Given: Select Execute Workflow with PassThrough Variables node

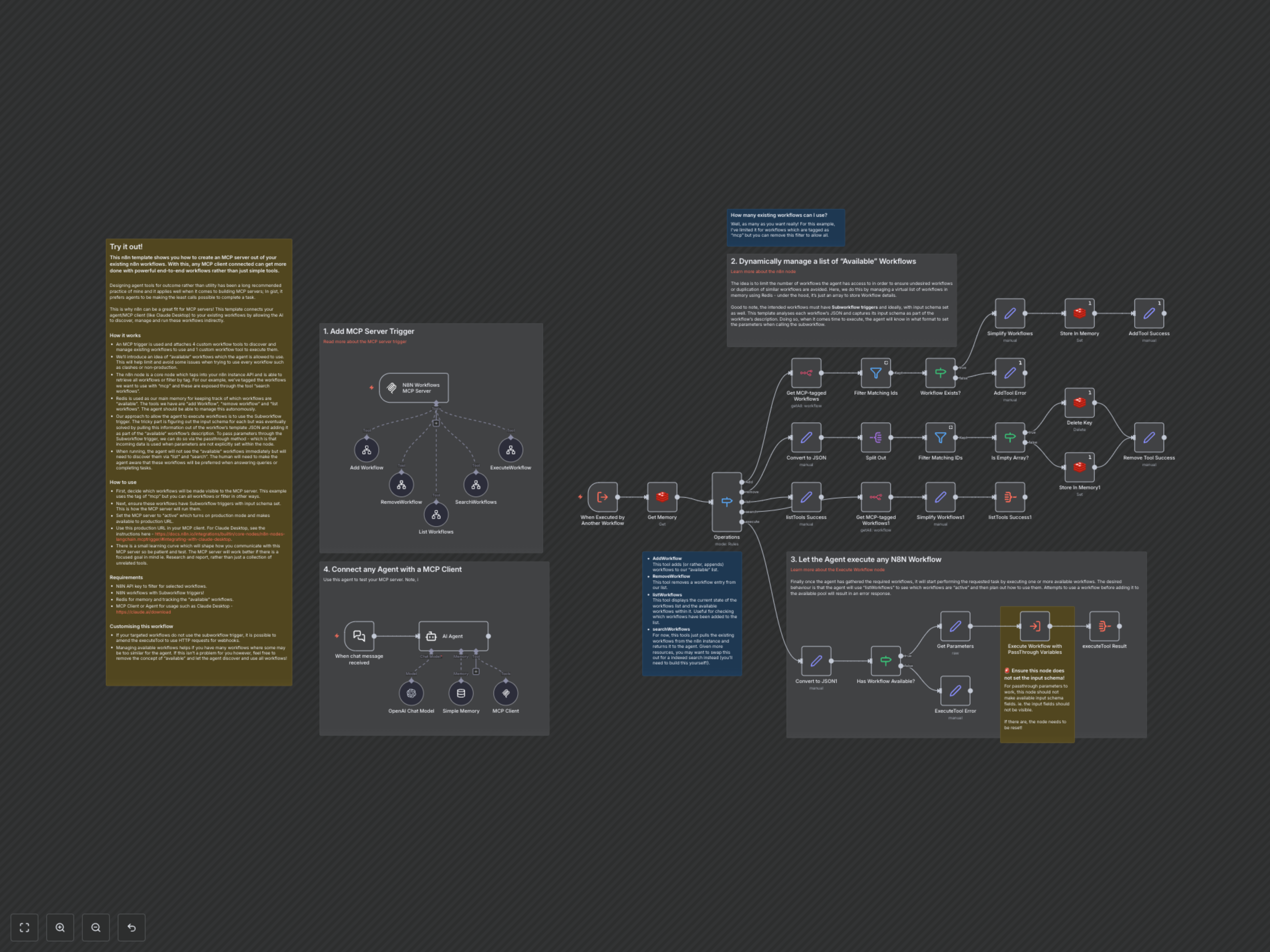Looking at the screenshot, I should pyautogui.click(x=1035, y=626).
